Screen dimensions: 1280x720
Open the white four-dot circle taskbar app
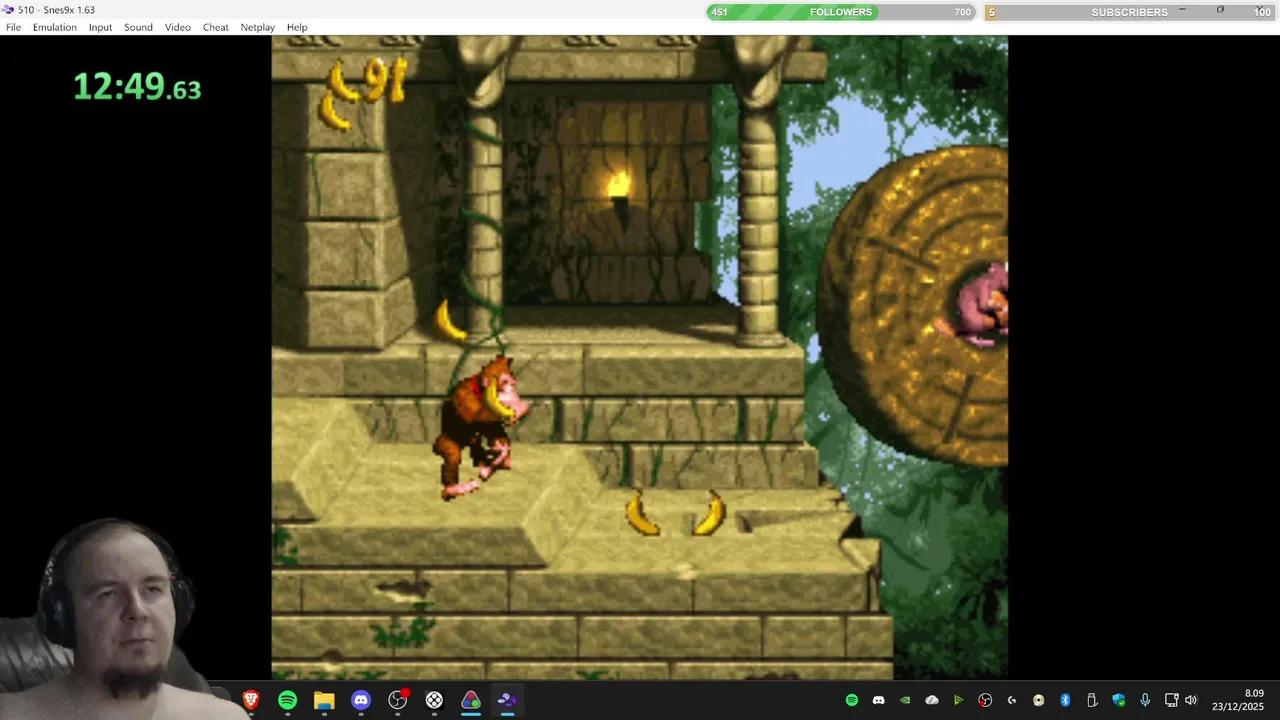pyautogui.click(x=434, y=700)
